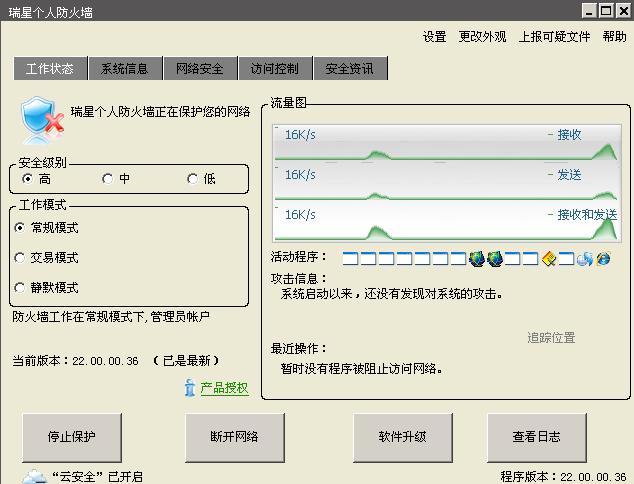
Task: Click text 系统启动以来，还没有发现对系统的攻击。
Action: click(392, 294)
